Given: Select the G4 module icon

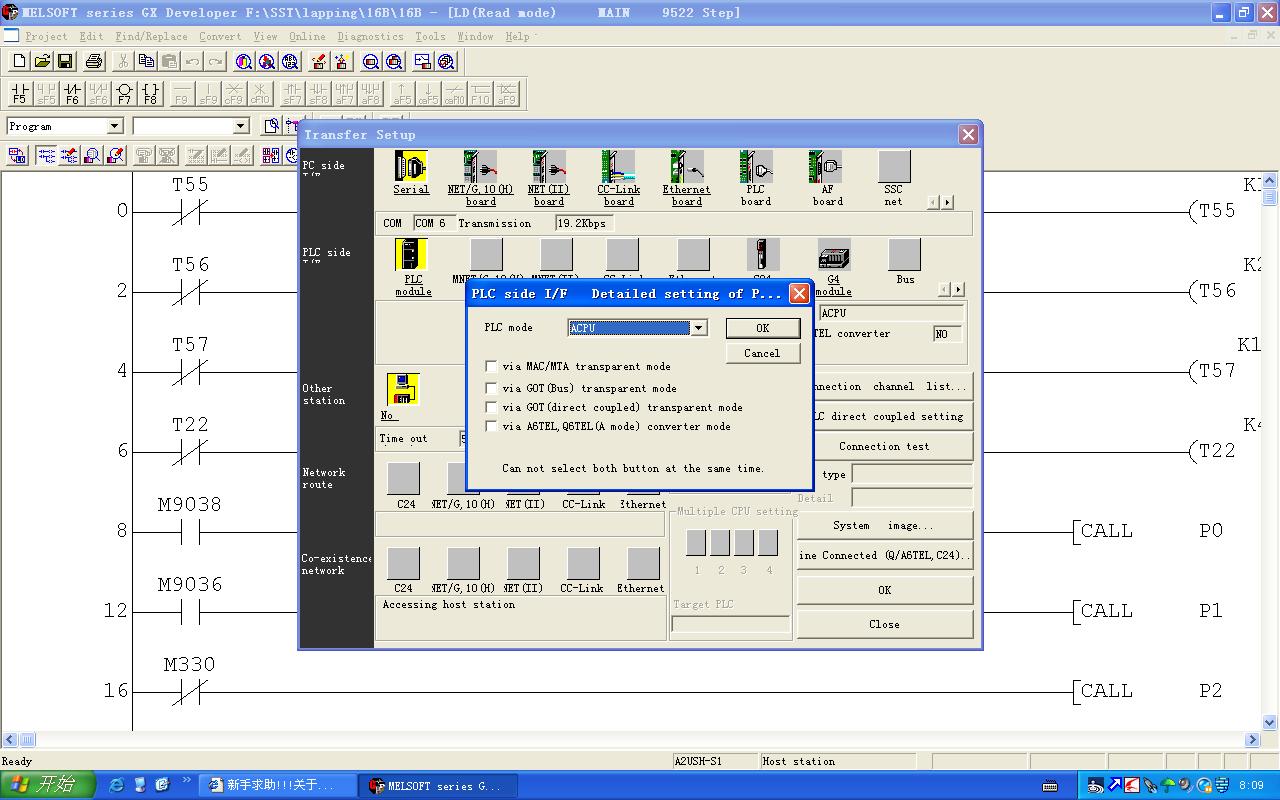Looking at the screenshot, I should tap(833, 256).
